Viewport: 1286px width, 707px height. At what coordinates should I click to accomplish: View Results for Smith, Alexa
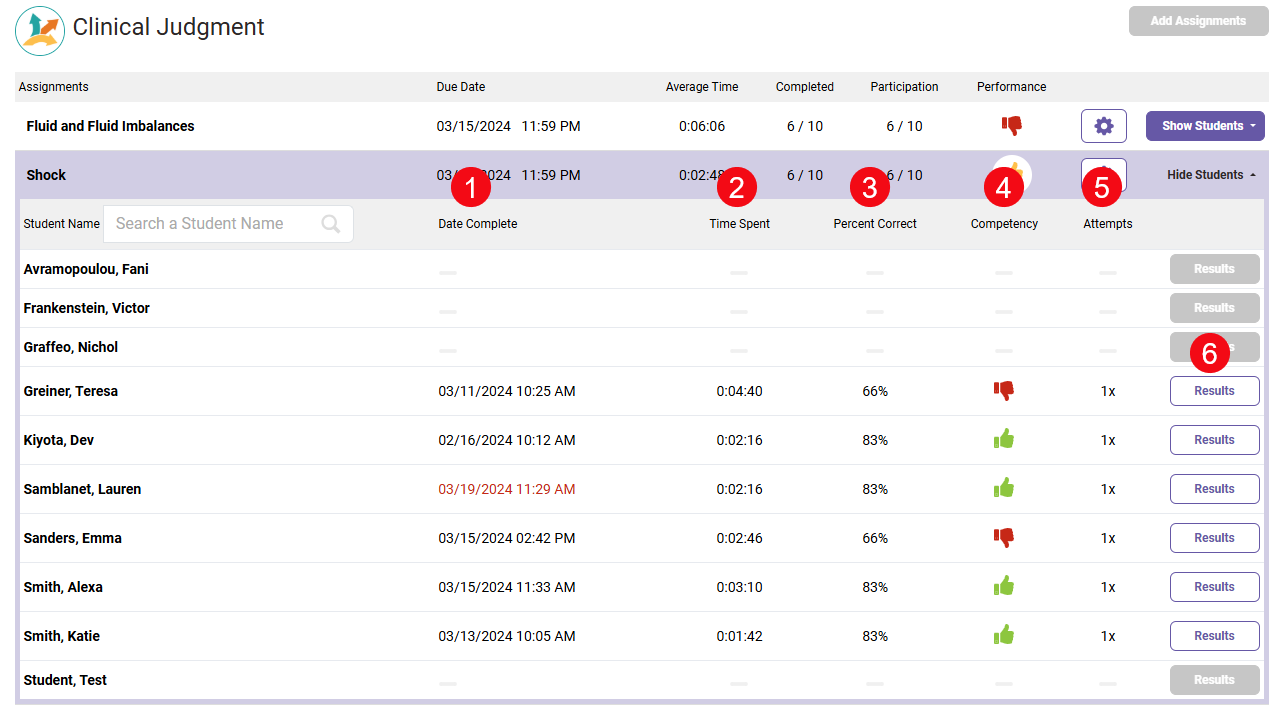click(1214, 586)
